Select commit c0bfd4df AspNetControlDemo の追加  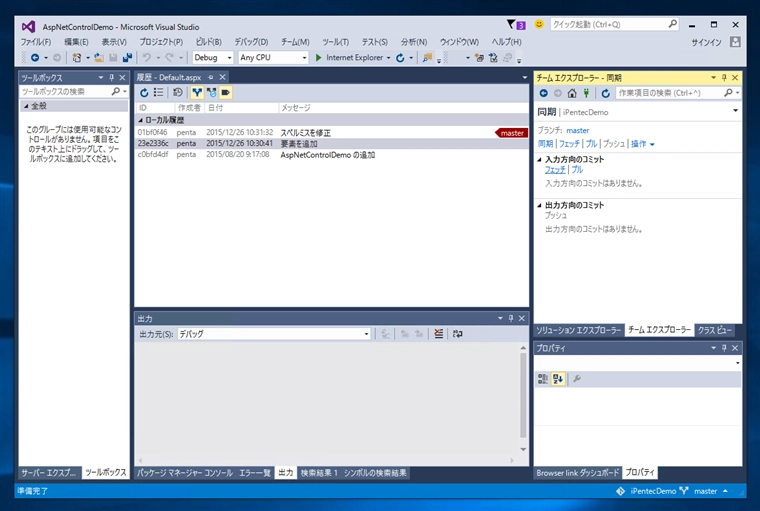(332, 155)
